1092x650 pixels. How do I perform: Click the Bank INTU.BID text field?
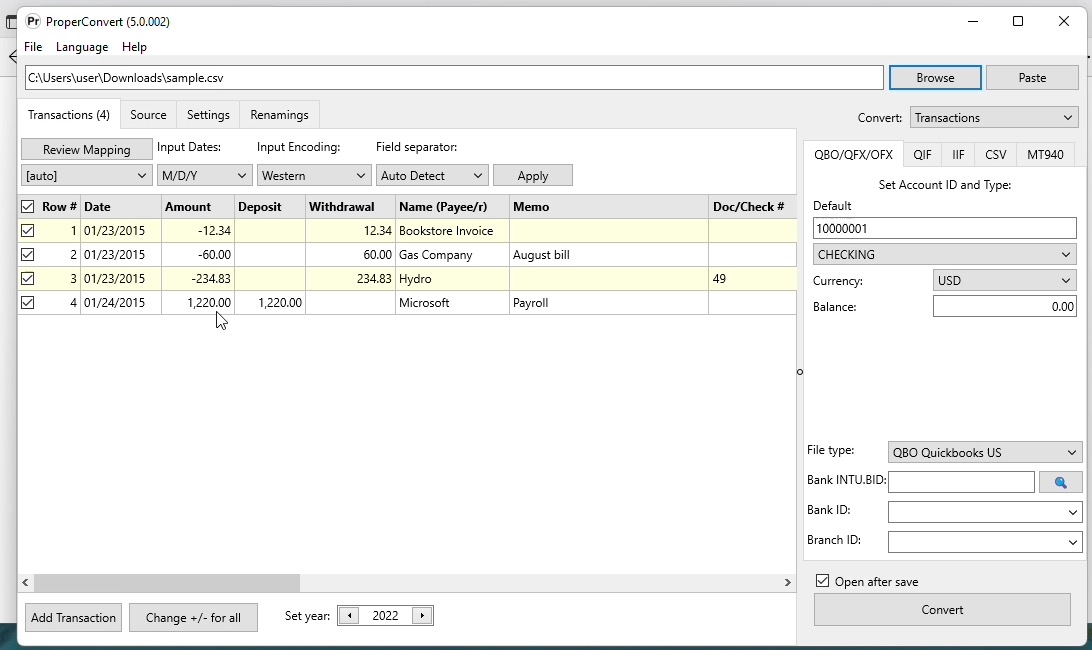pos(961,482)
